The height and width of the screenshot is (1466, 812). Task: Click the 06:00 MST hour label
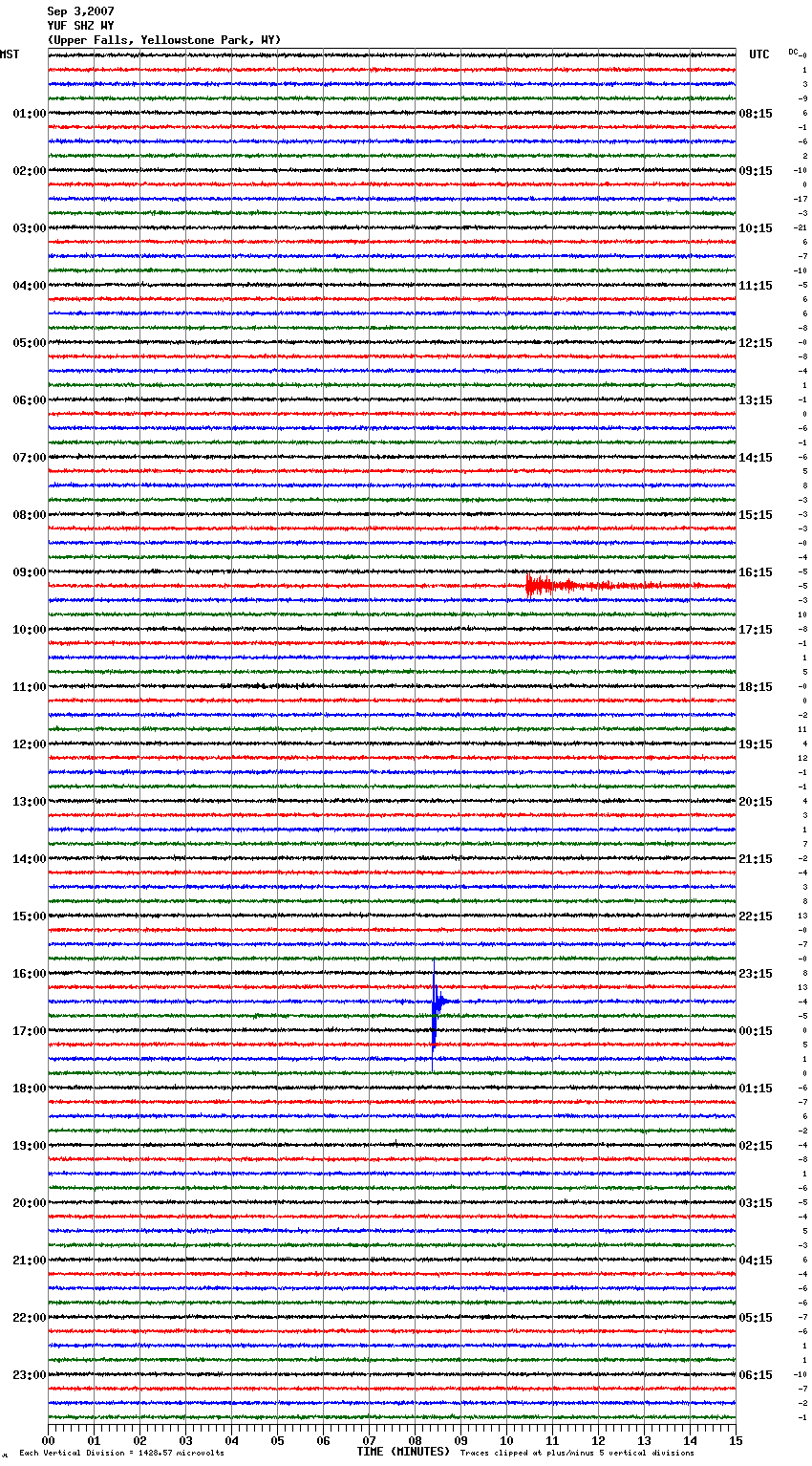(30, 400)
